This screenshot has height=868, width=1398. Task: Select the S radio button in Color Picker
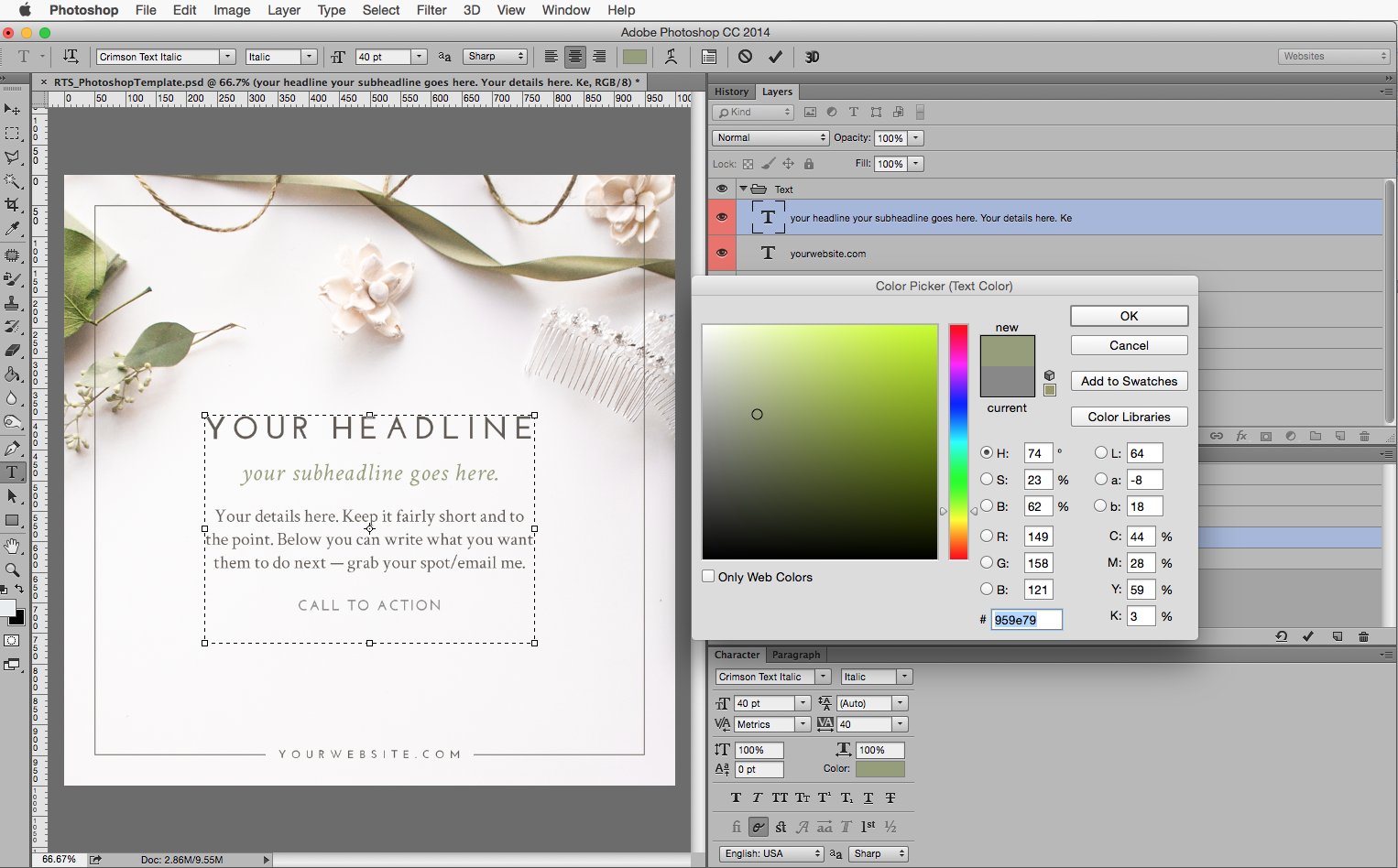click(x=987, y=479)
